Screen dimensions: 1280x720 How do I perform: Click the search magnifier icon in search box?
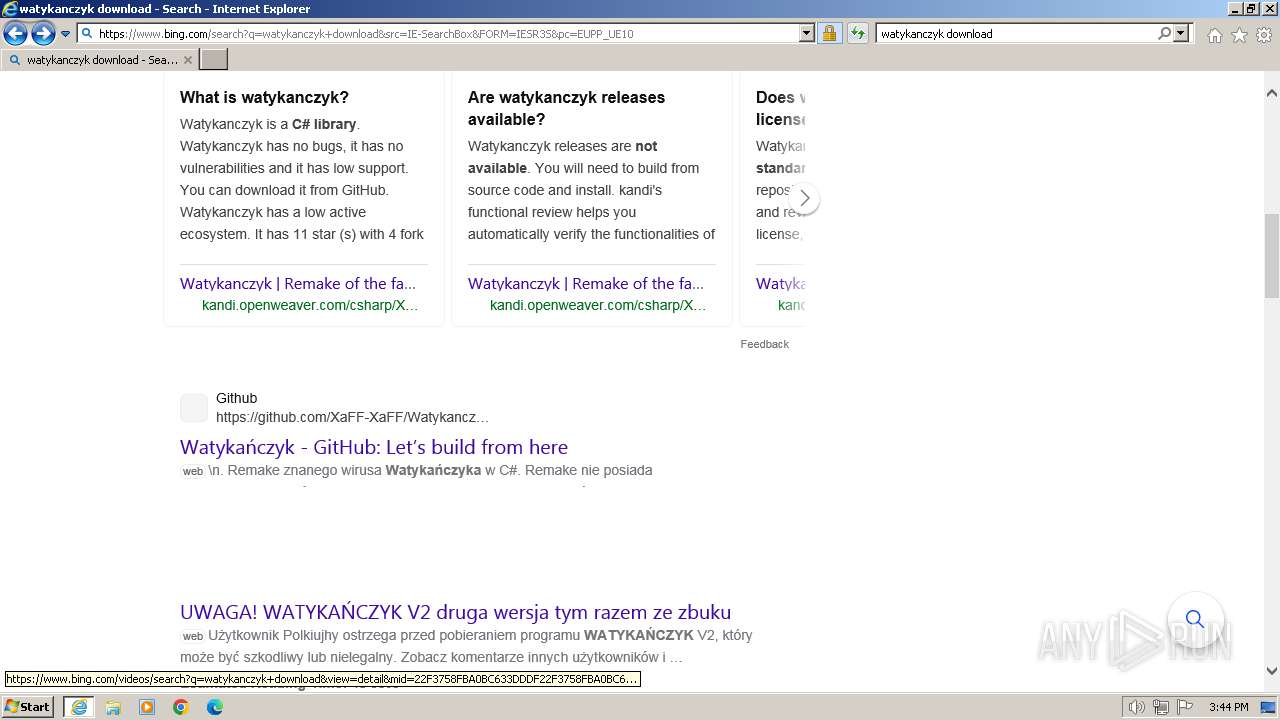[1164, 33]
